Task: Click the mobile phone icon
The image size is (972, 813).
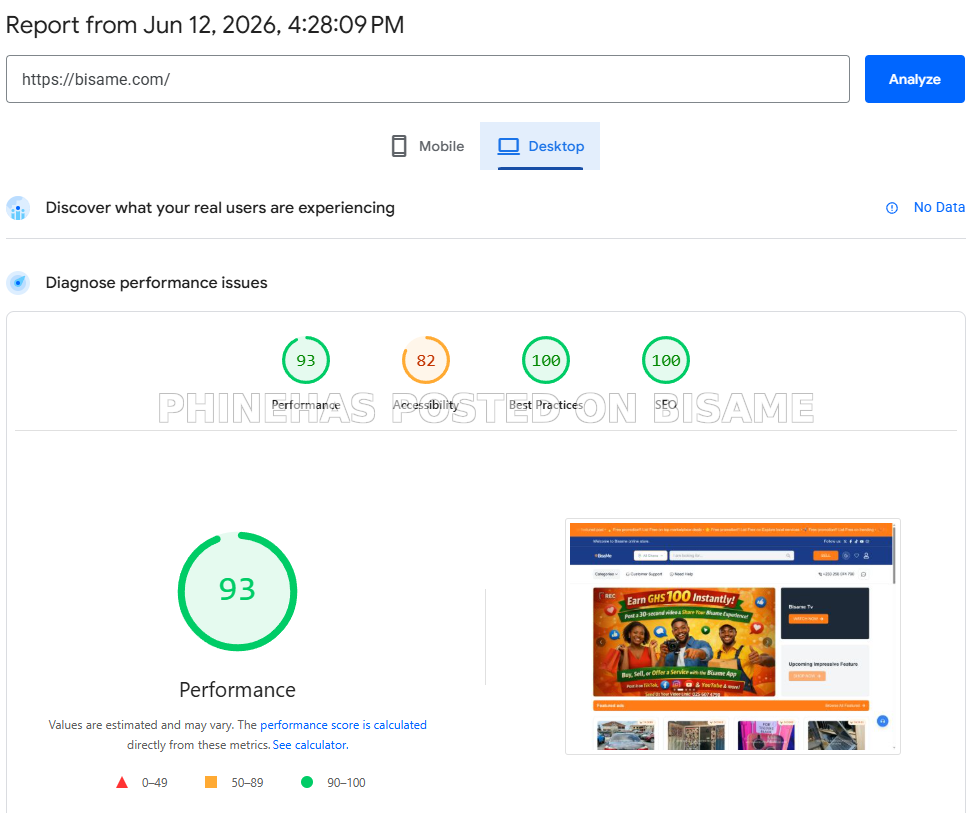Action: point(399,146)
